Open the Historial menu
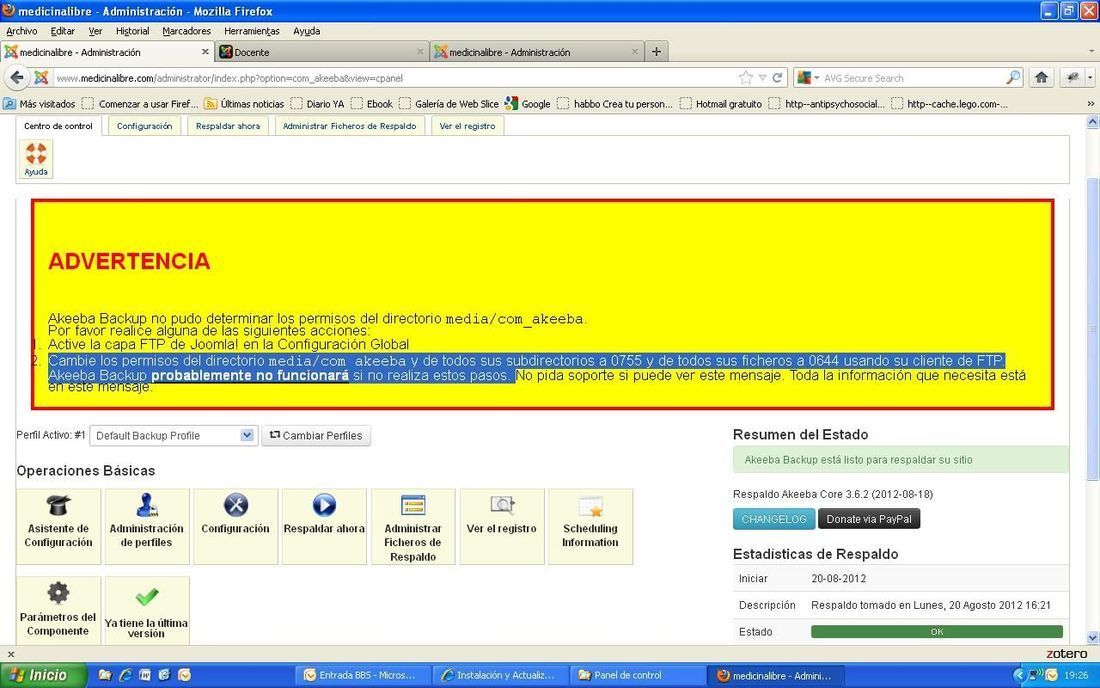This screenshot has height=688, width=1100. [133, 31]
